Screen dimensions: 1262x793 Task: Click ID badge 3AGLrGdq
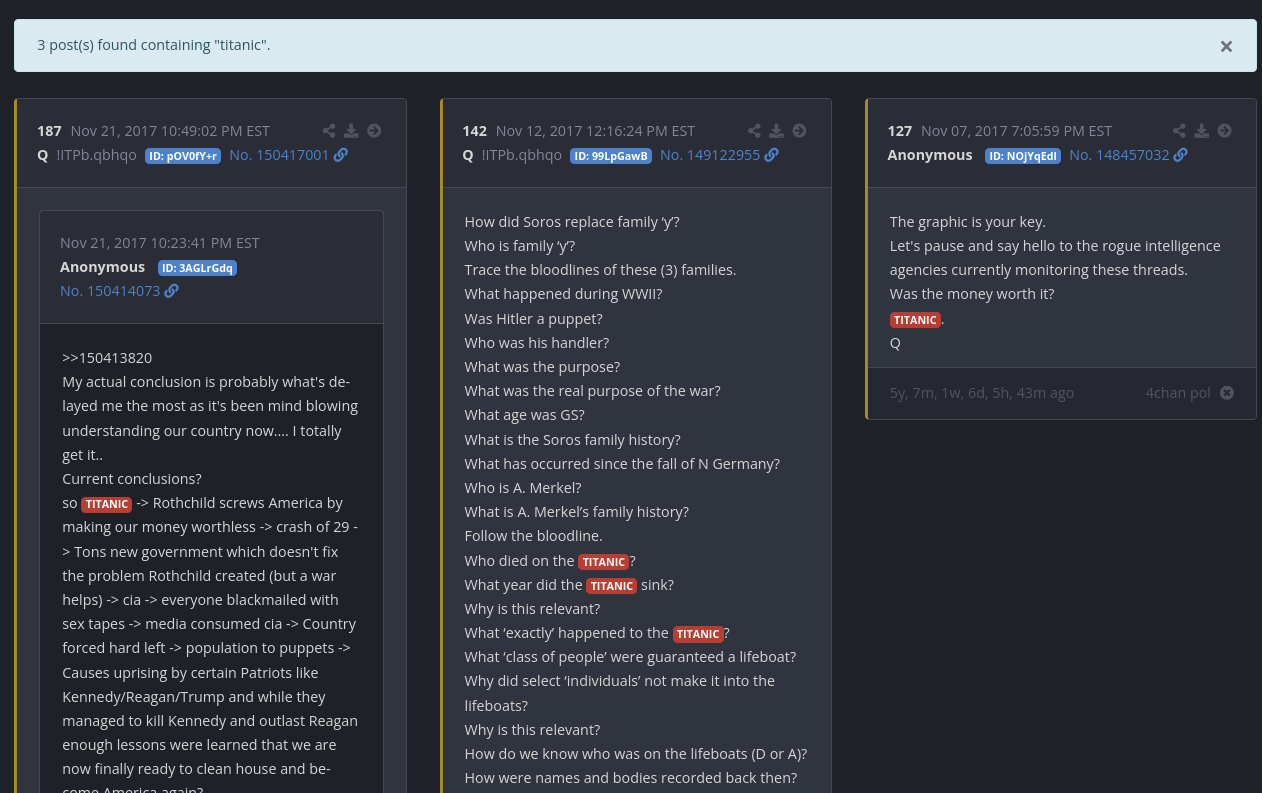(x=197, y=268)
